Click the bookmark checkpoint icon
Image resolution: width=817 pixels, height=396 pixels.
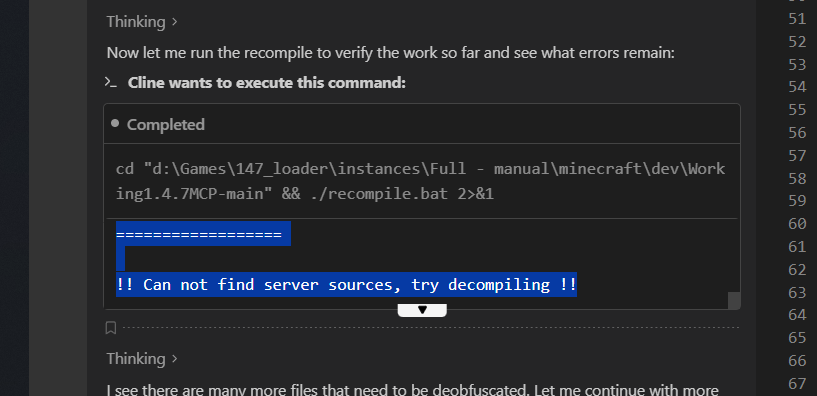pyautogui.click(x=110, y=328)
